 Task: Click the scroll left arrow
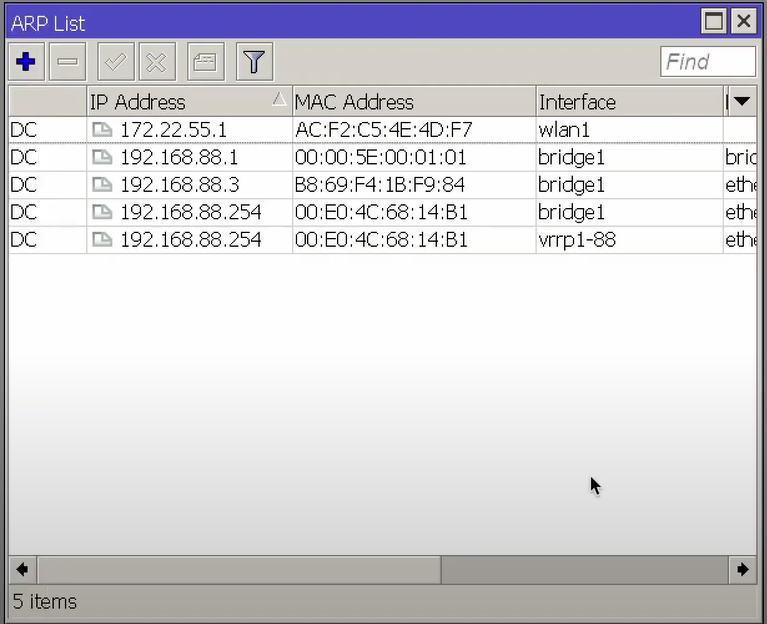[22, 570]
